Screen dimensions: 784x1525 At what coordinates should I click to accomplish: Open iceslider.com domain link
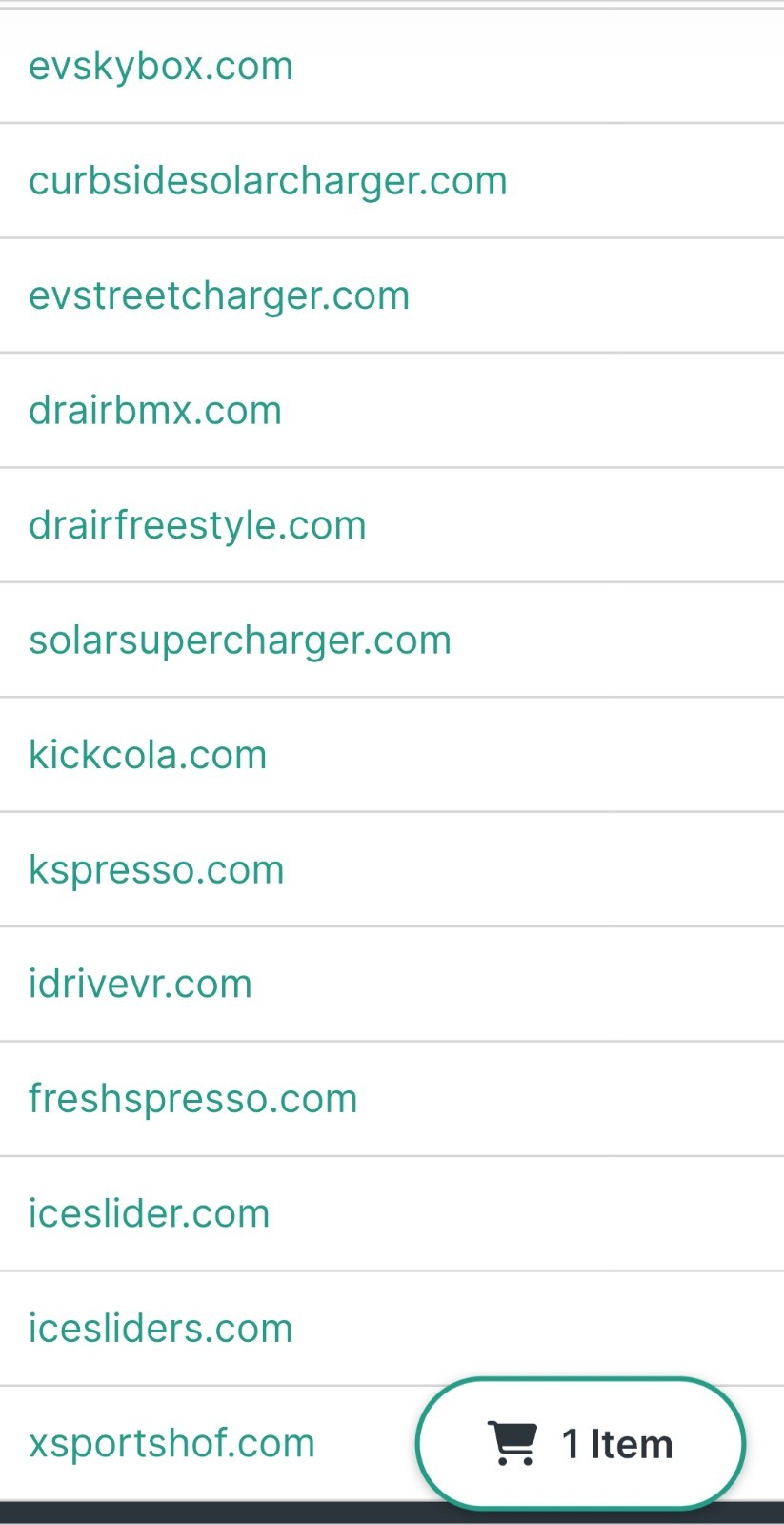pyautogui.click(x=150, y=1213)
